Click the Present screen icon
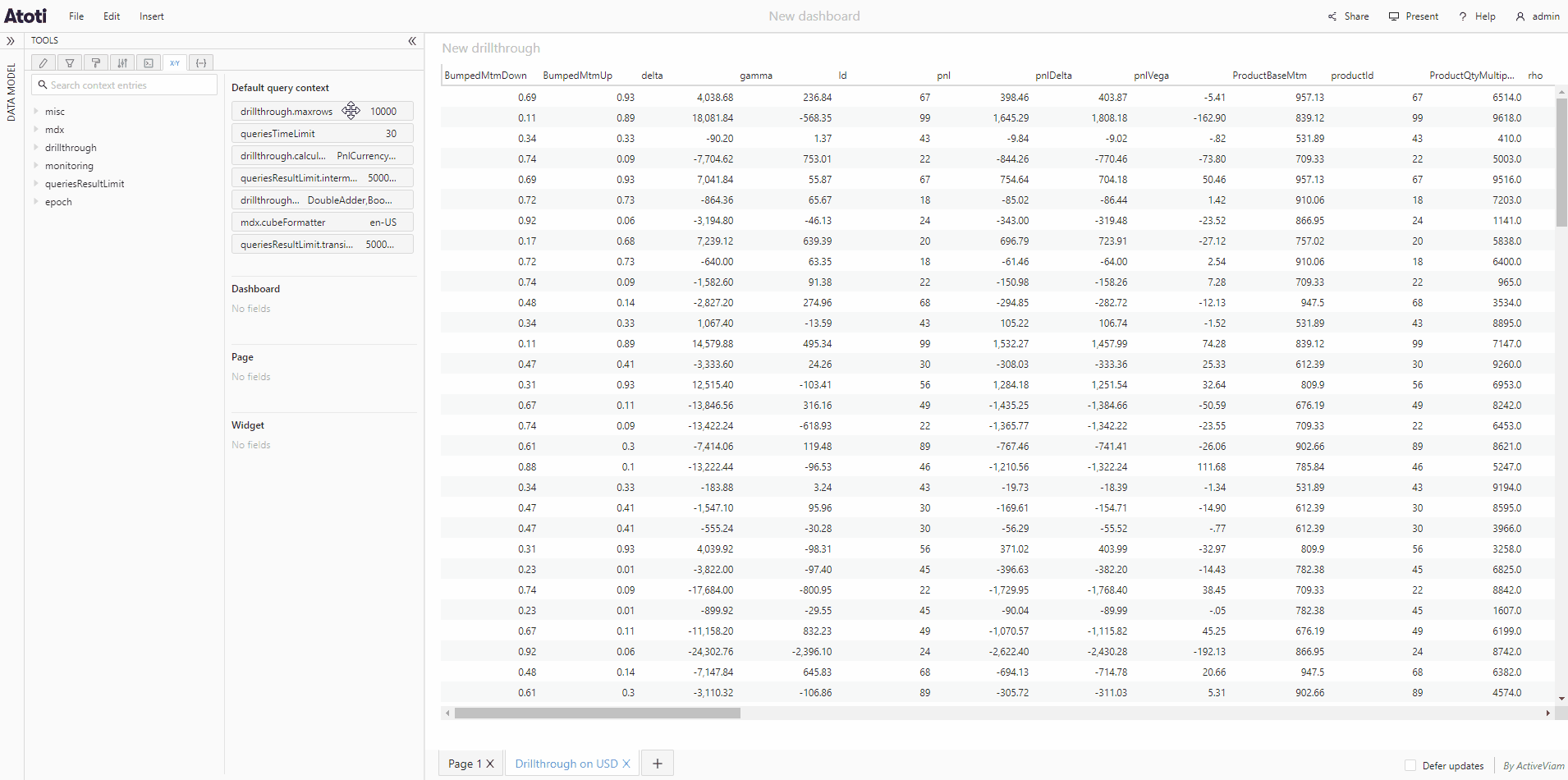Screen dimensions: 1568x780 [1394, 16]
